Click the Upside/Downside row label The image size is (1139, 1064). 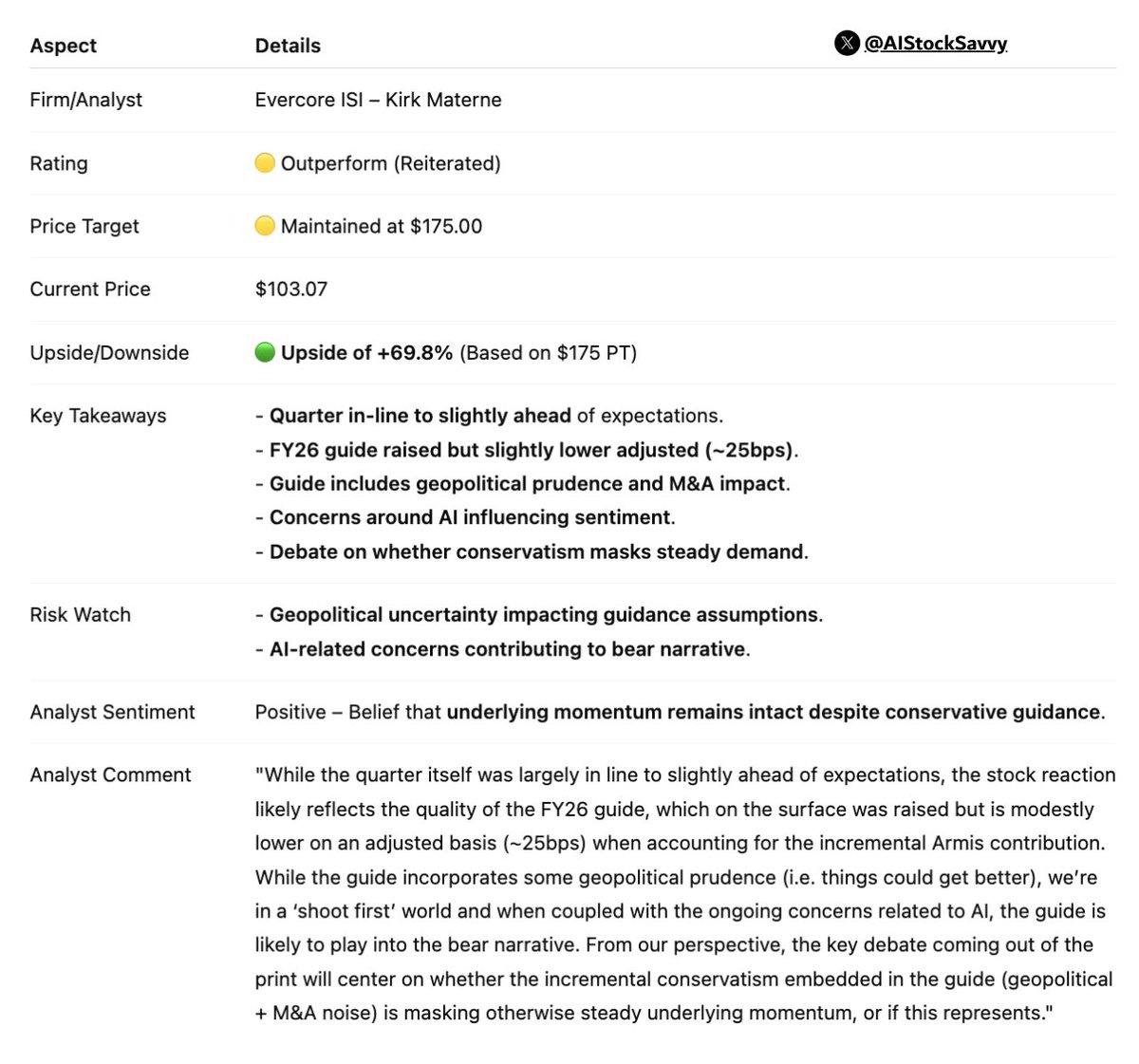click(109, 352)
